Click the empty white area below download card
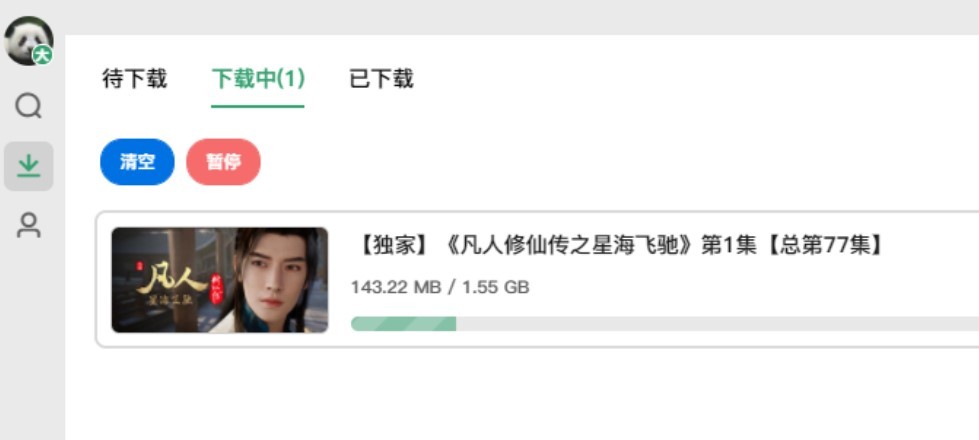Screen dimensions: 979x440 coord(522,393)
